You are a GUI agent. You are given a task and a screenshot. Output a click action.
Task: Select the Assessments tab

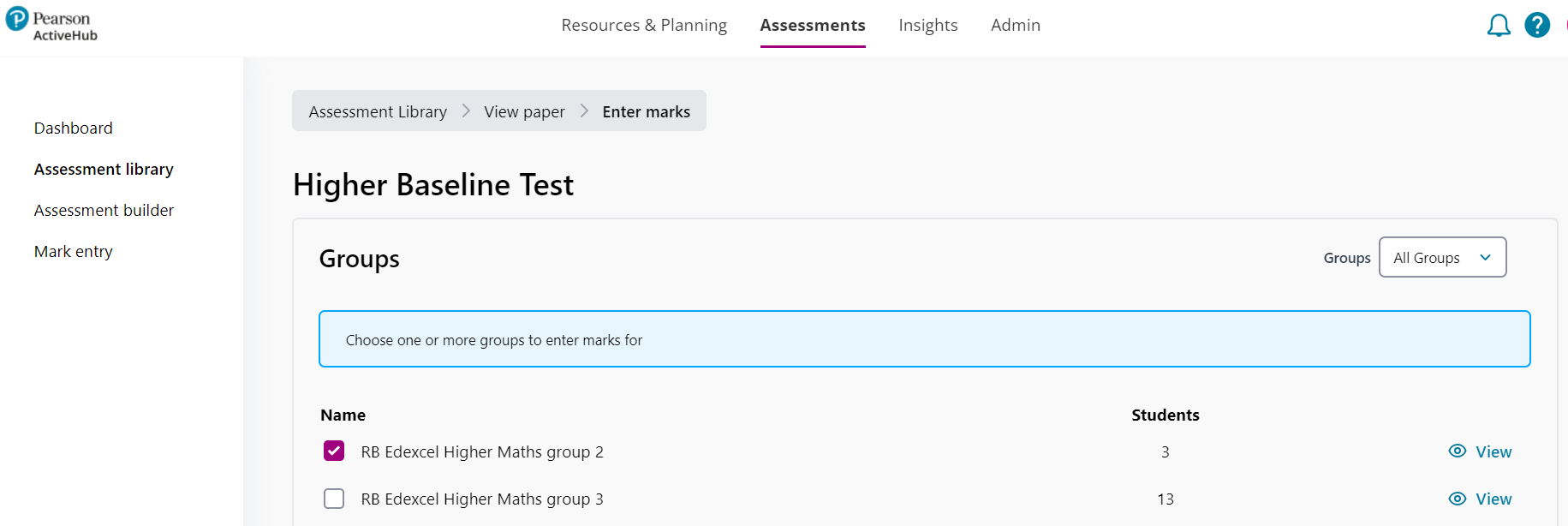point(812,26)
